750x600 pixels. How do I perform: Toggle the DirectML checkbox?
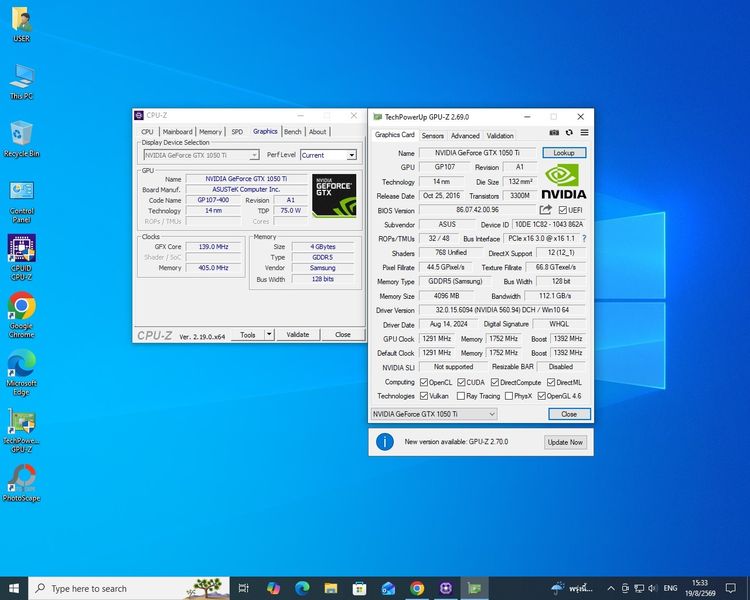pyautogui.click(x=551, y=382)
